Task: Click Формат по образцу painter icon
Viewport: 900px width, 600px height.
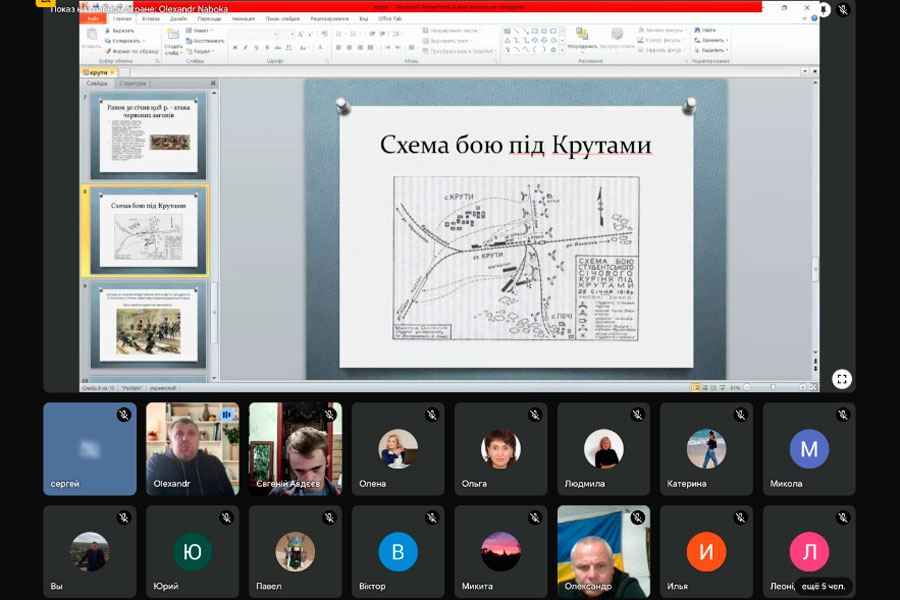Action: click(x=106, y=50)
